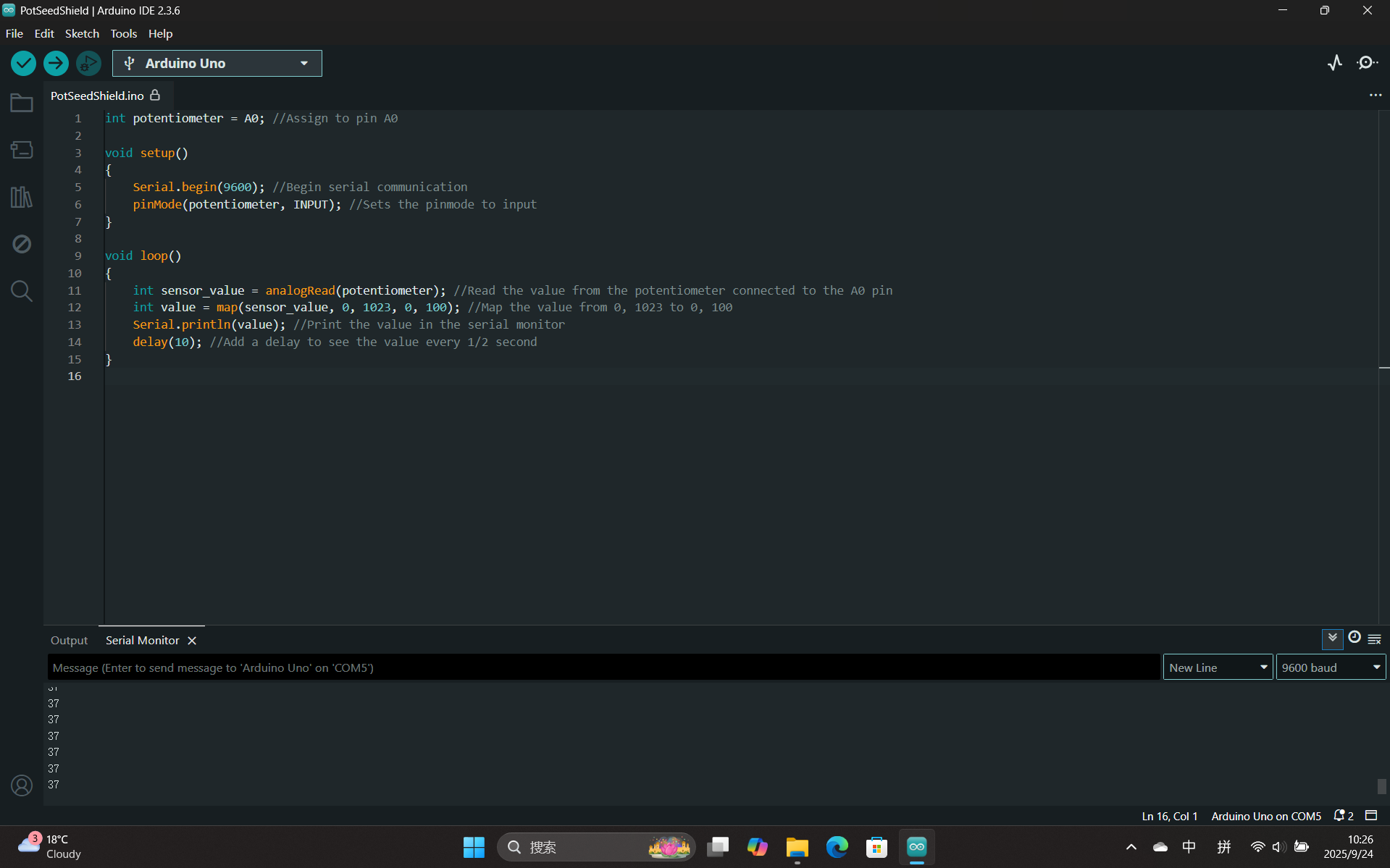
Task: Upload the sketch with the arrow button
Action: coord(56,64)
